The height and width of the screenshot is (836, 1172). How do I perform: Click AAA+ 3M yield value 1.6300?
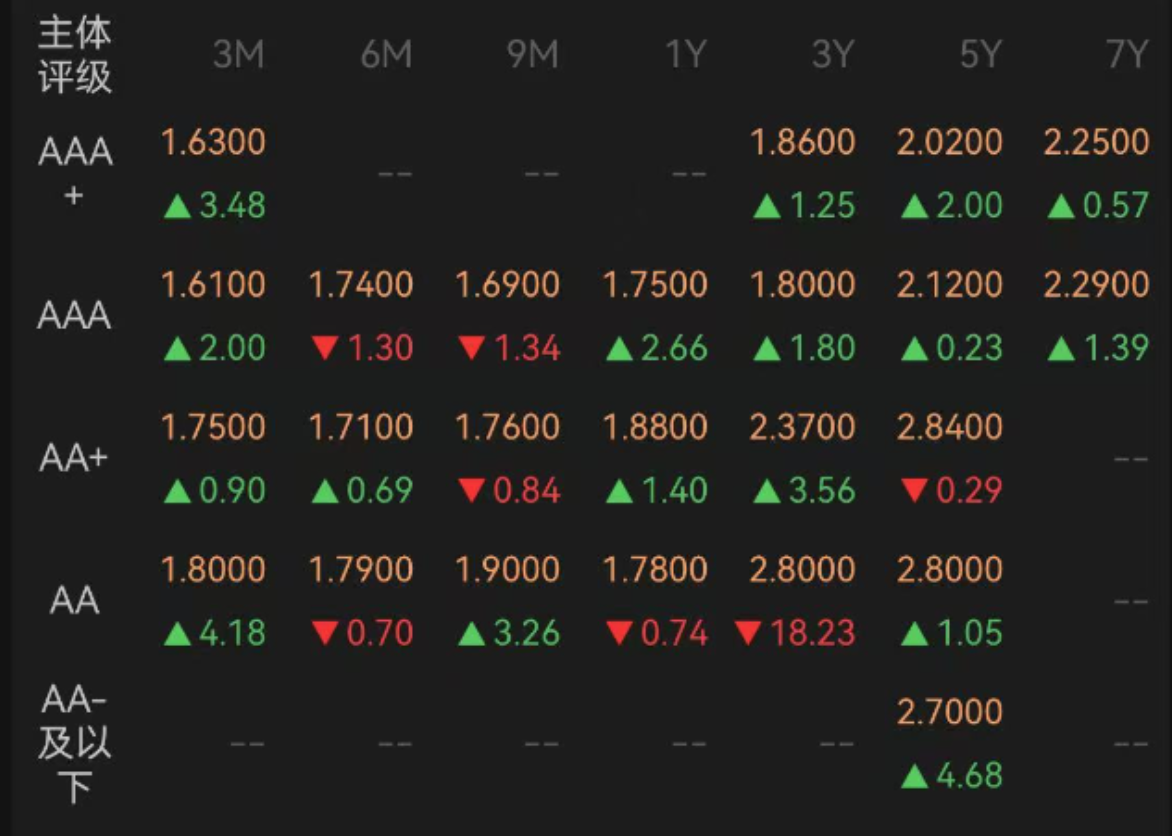pyautogui.click(x=213, y=142)
